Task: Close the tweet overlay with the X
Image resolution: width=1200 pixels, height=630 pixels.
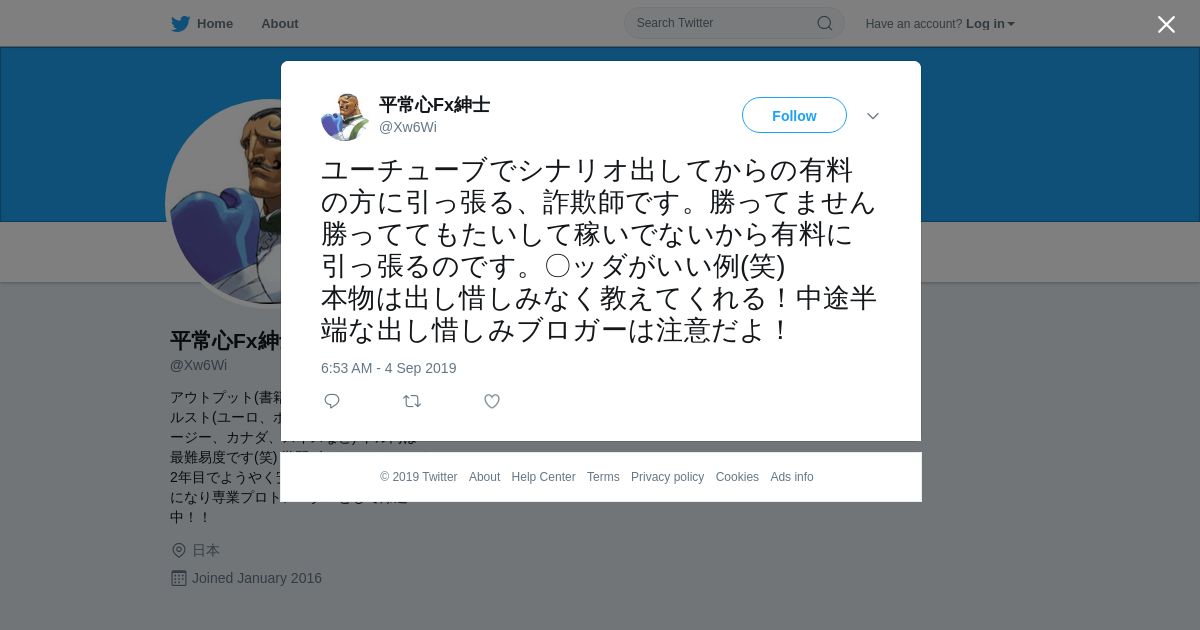Action: pos(1166,24)
